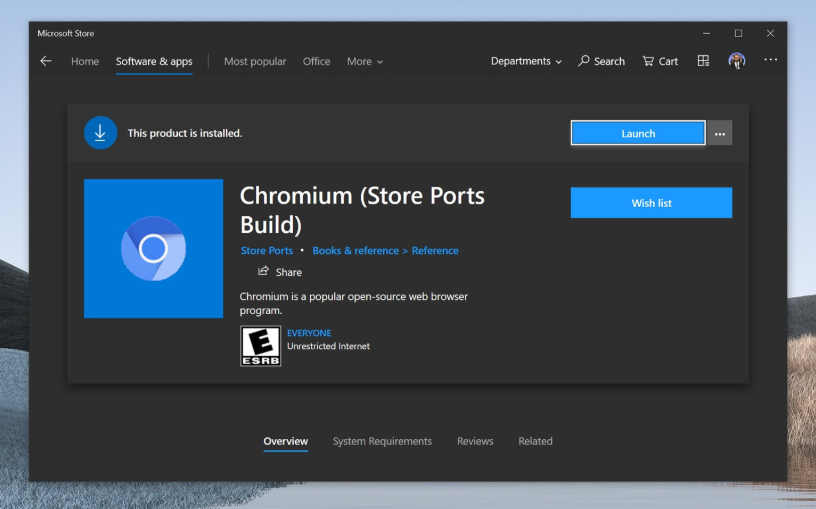Select the Overview tab
816x509 pixels.
coord(286,441)
